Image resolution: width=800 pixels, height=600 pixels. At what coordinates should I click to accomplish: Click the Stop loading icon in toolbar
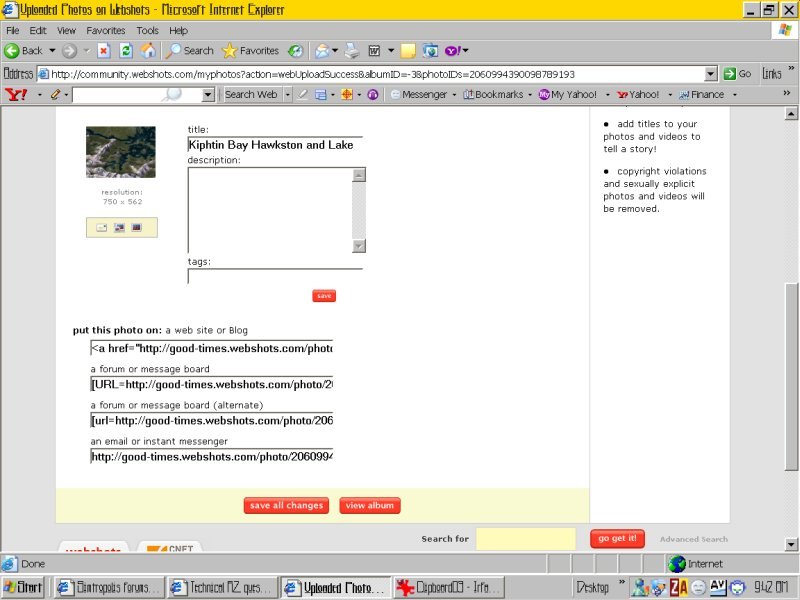pyautogui.click(x=103, y=50)
